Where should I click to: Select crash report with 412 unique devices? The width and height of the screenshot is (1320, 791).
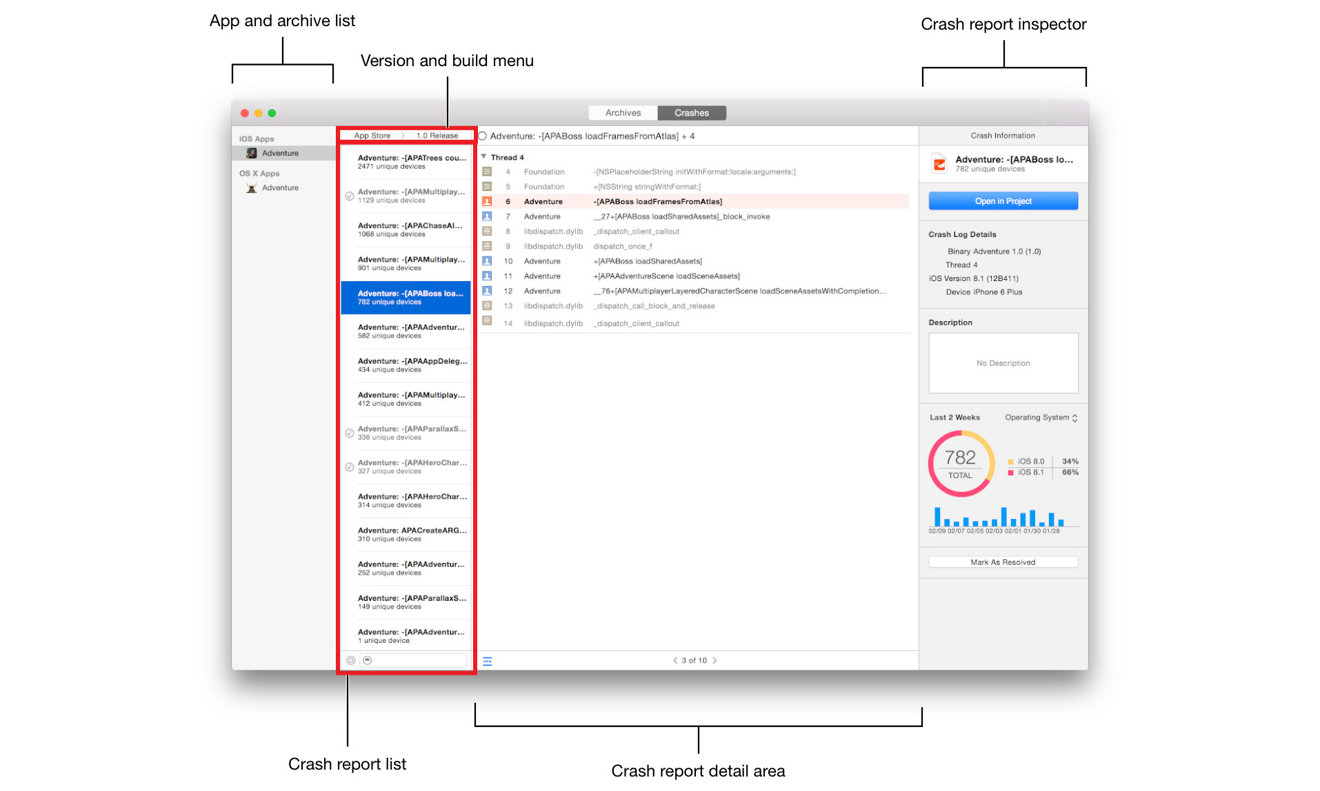405,399
